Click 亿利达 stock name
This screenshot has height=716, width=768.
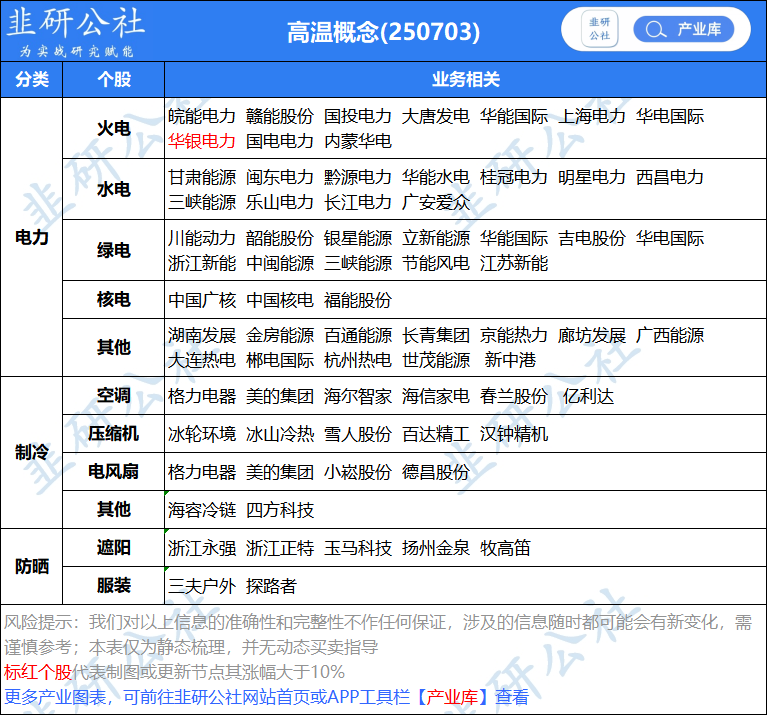tap(588, 396)
